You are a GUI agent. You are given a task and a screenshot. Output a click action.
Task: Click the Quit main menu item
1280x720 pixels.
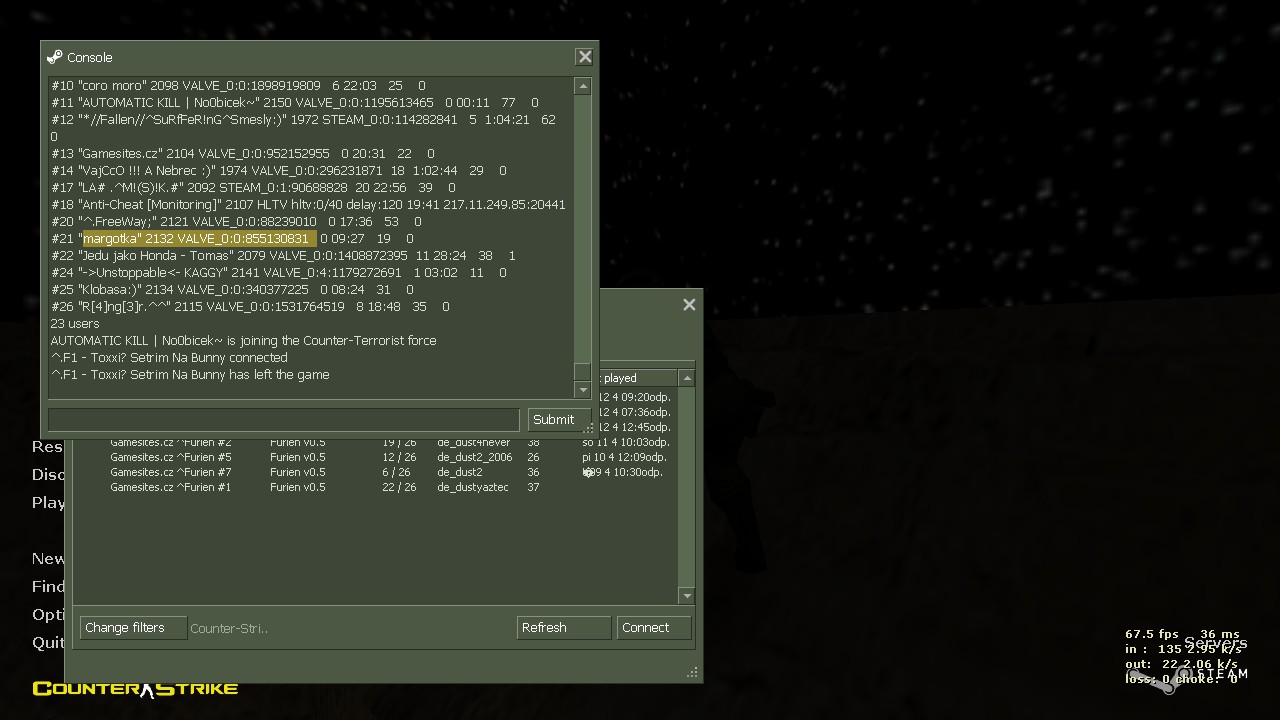point(48,642)
